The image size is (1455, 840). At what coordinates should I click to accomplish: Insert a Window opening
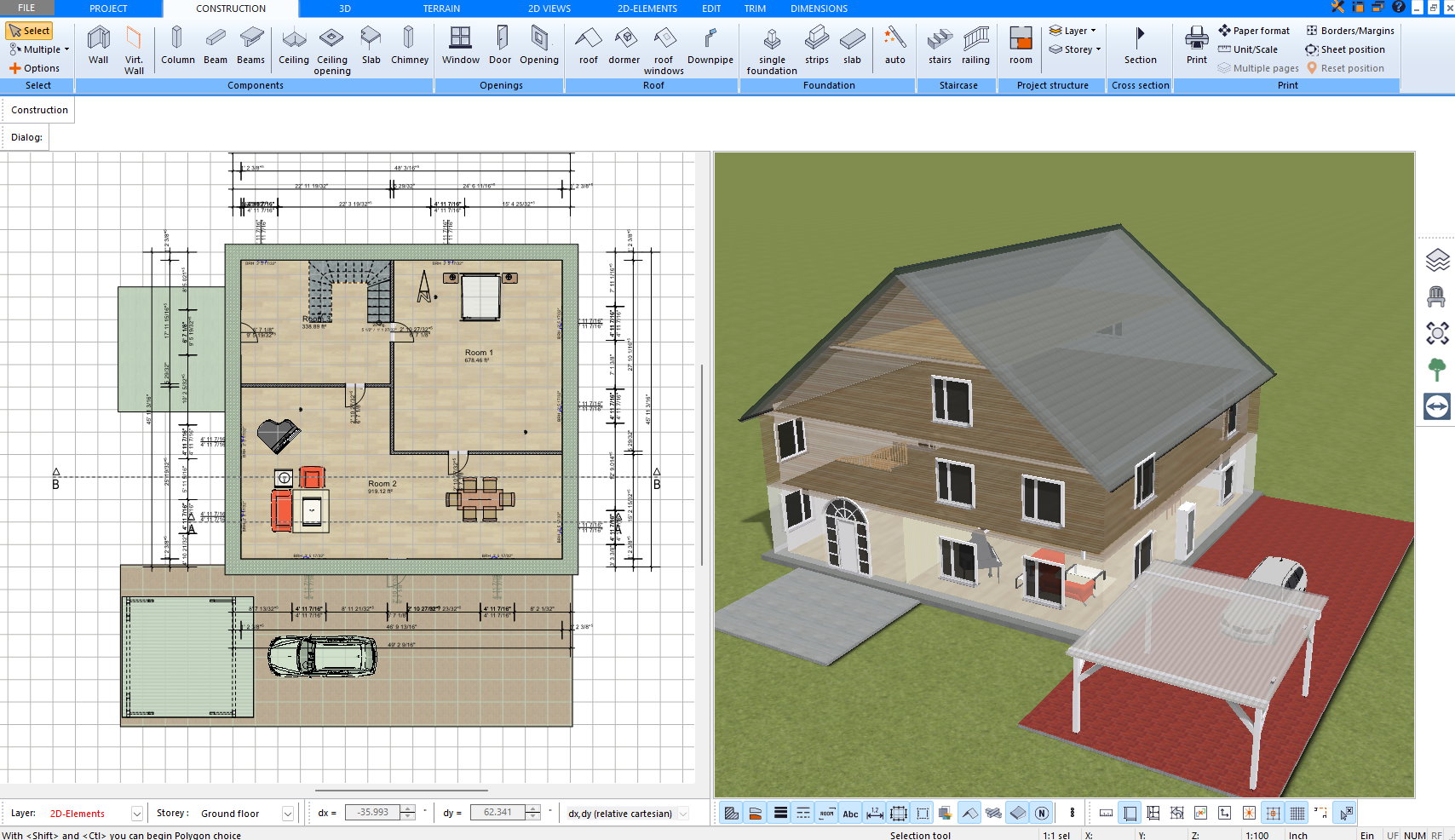coord(460,45)
